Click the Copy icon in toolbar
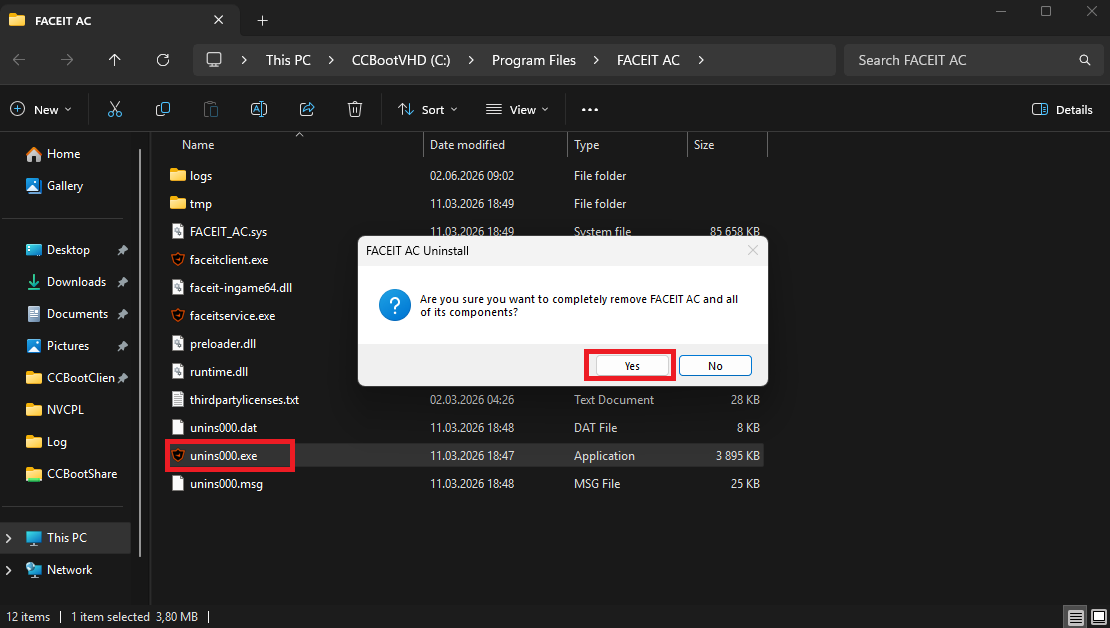Screen dimensions: 1110x628 coord(163,109)
